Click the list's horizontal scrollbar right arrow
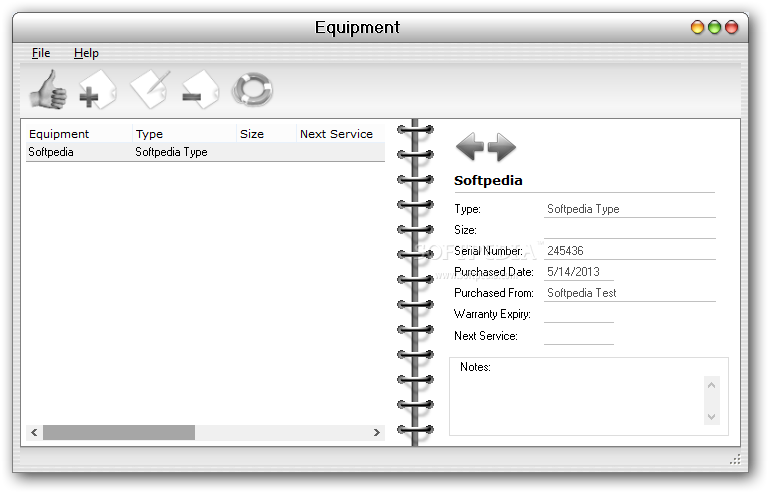The height and width of the screenshot is (493, 769). (x=377, y=433)
